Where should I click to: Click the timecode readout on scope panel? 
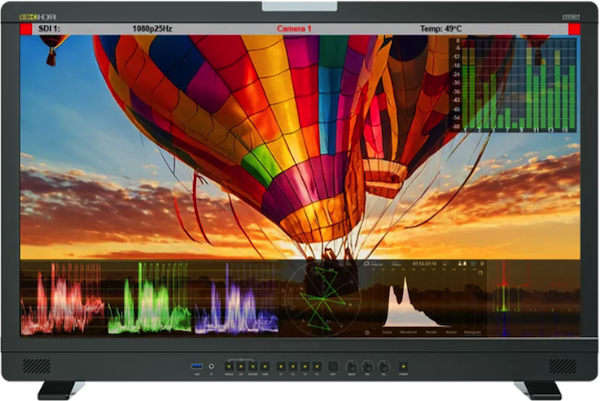424,263
